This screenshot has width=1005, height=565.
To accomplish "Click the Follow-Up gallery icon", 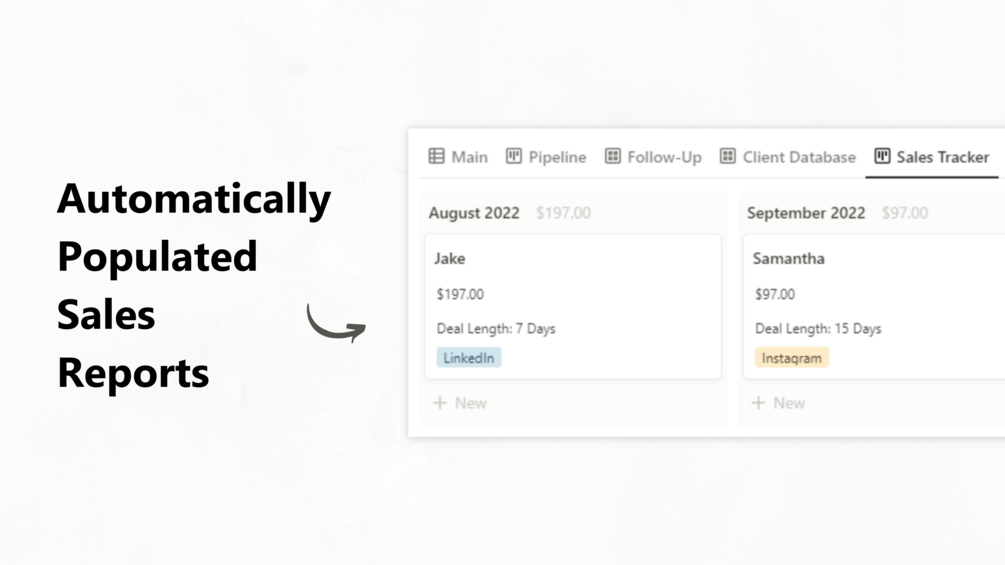I will [x=613, y=157].
